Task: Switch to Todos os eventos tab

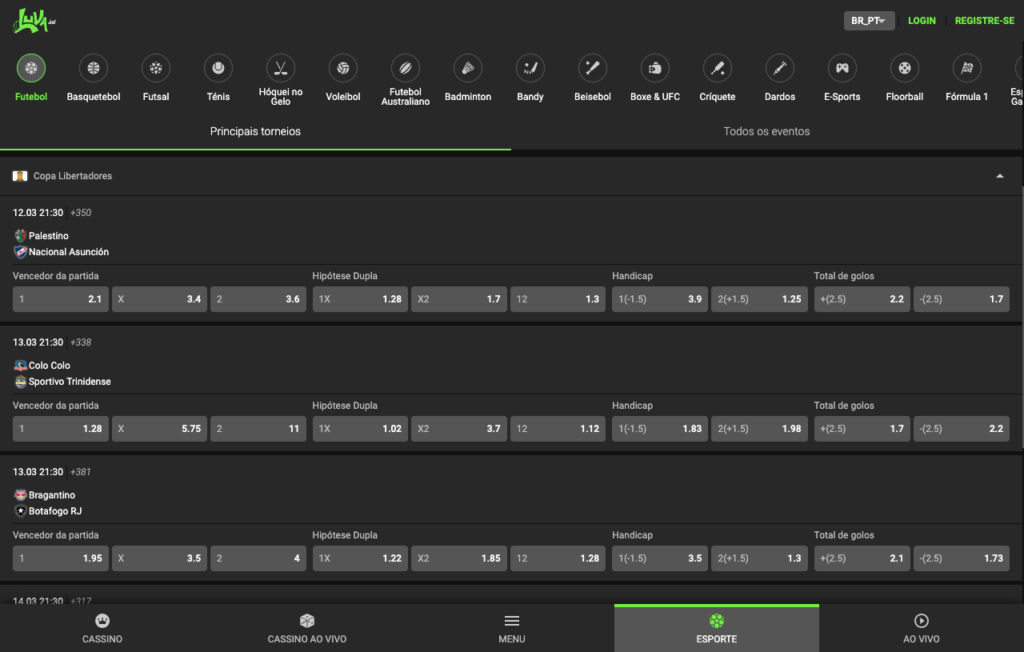Action: (767, 131)
